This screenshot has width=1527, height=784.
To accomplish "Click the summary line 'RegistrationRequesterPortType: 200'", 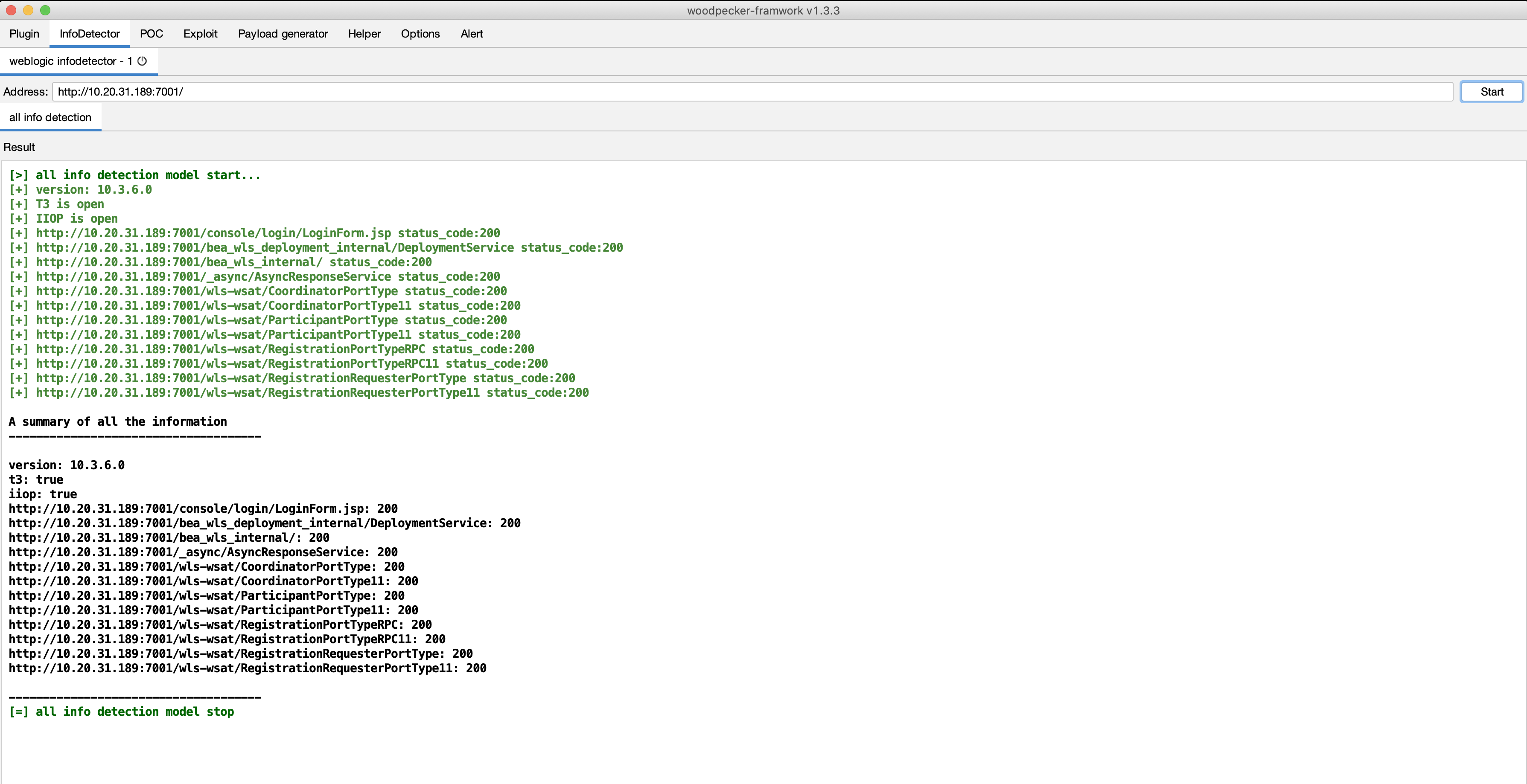I will (x=241, y=653).
